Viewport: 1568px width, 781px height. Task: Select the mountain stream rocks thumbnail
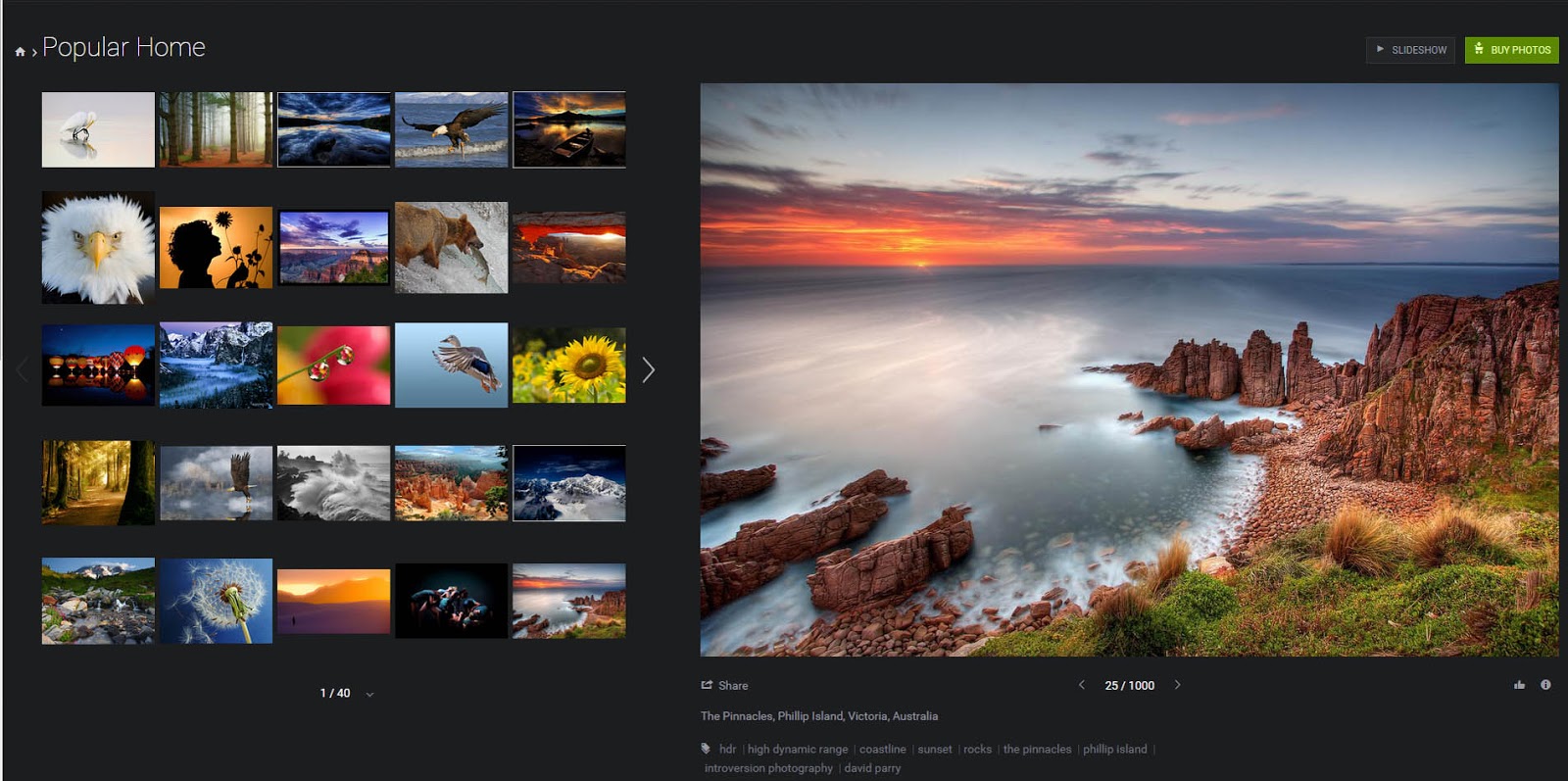click(98, 601)
